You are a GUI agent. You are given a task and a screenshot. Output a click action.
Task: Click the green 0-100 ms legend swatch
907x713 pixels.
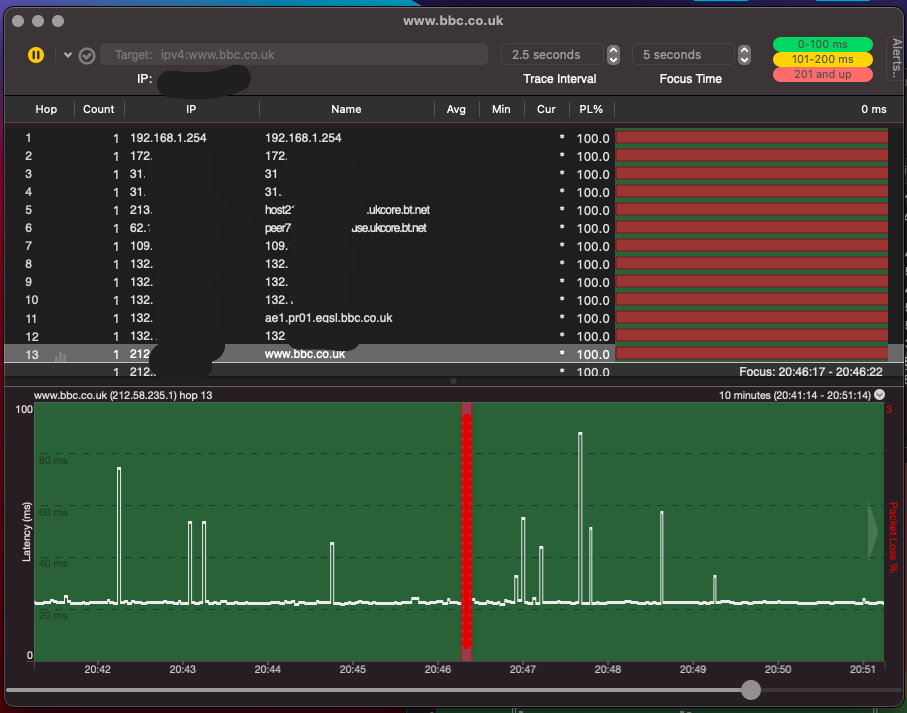[822, 44]
